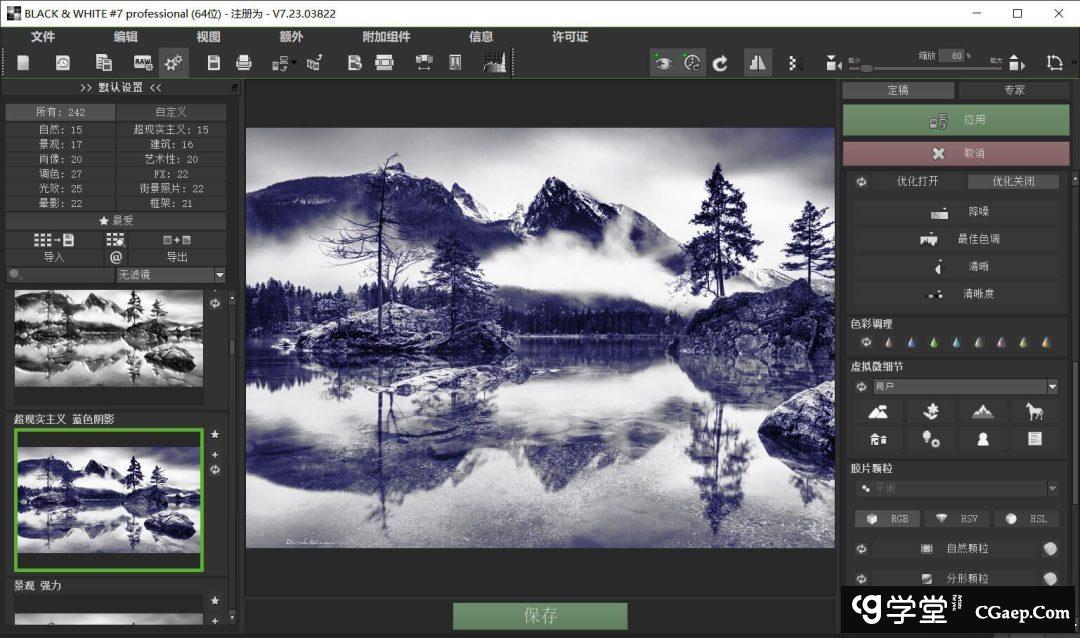Select RGB grain mode
Screen dimensions: 1080x638
tap(887, 518)
